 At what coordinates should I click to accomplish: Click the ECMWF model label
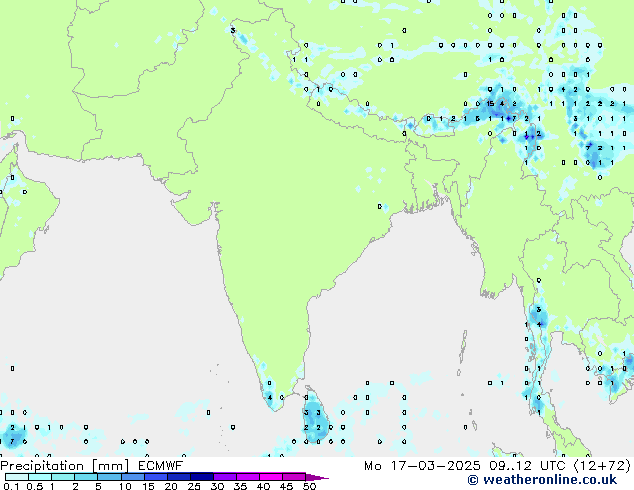tap(160, 465)
